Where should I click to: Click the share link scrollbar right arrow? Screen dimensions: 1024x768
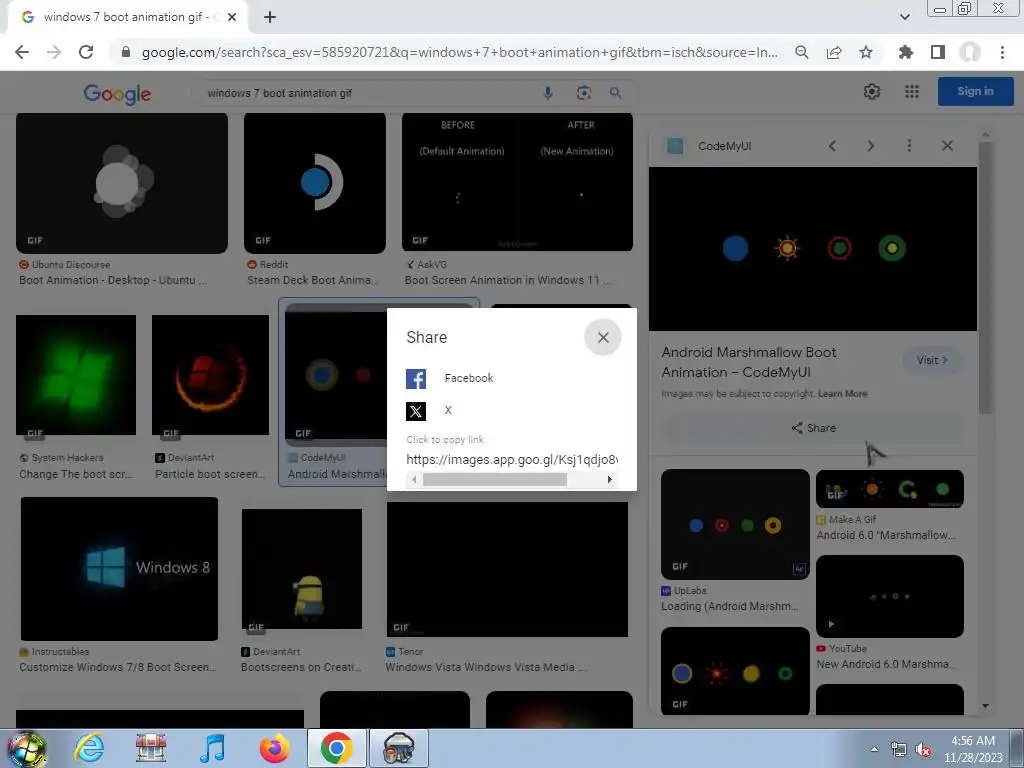click(x=609, y=479)
